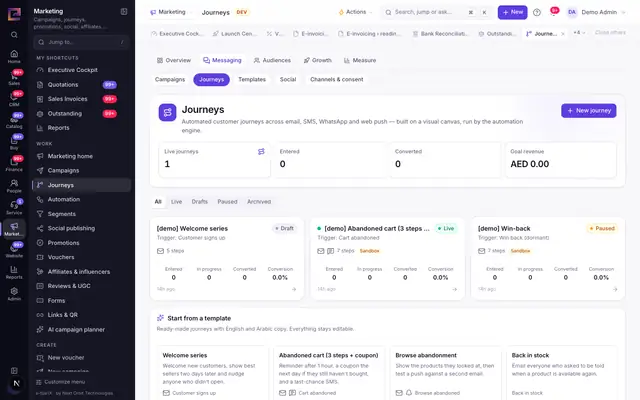Open New voucher in Create section

[x=82, y=358]
